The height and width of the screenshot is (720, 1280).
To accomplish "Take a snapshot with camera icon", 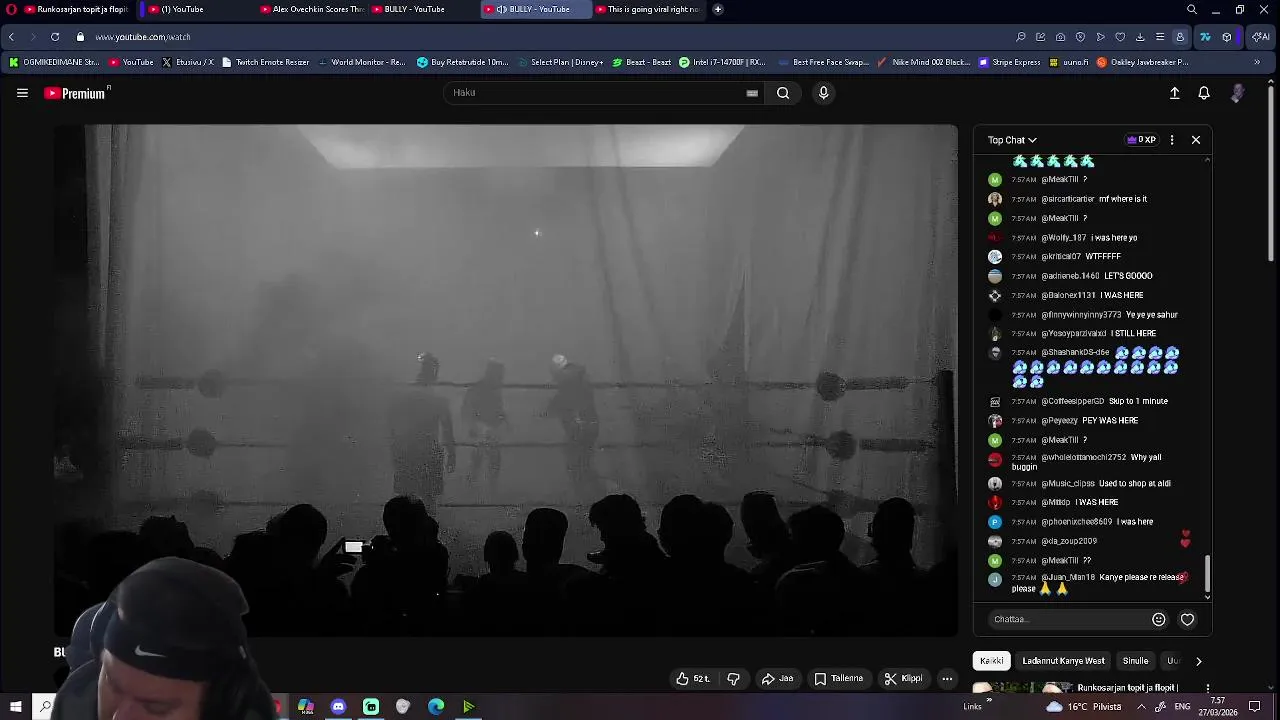I will pyautogui.click(x=1060, y=37).
